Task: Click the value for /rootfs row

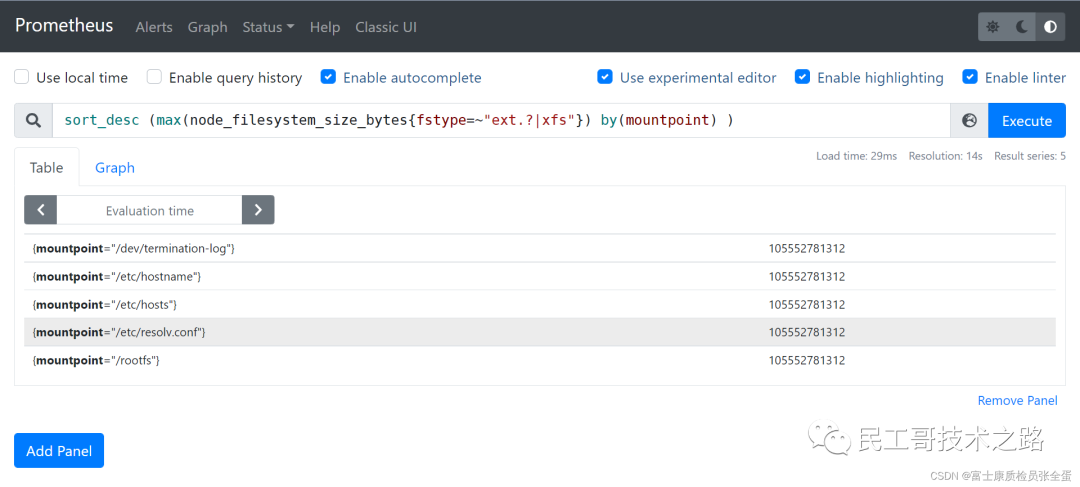Action: click(807, 360)
